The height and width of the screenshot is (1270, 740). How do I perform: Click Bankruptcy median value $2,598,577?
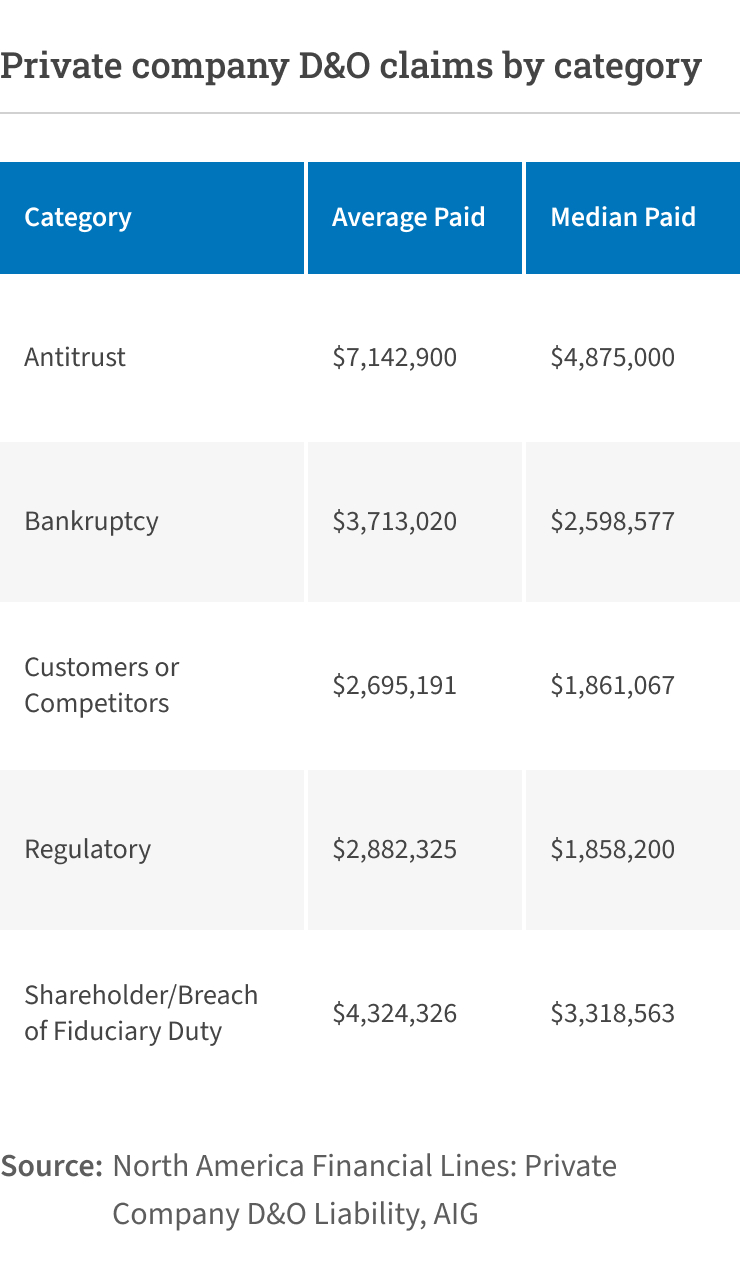(x=612, y=521)
